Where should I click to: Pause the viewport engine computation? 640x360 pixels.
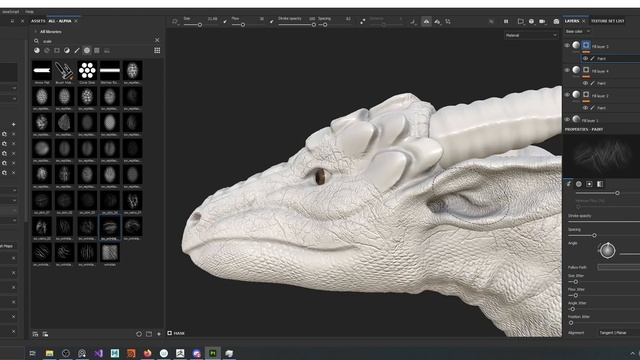point(506,21)
